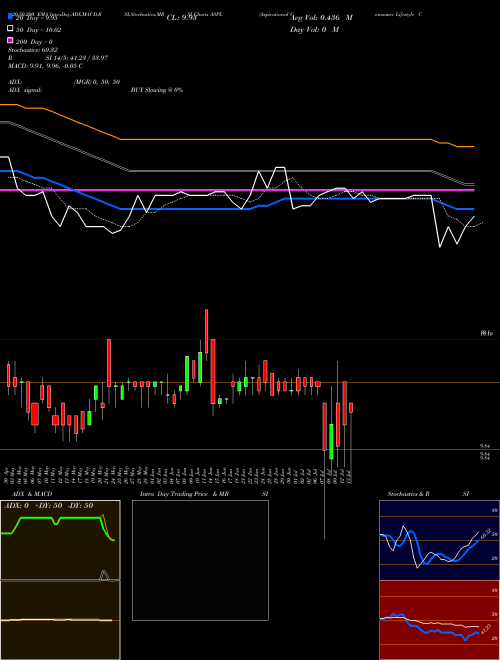
Task: Click the 41.23 label on the RSI line
Action: (484, 630)
